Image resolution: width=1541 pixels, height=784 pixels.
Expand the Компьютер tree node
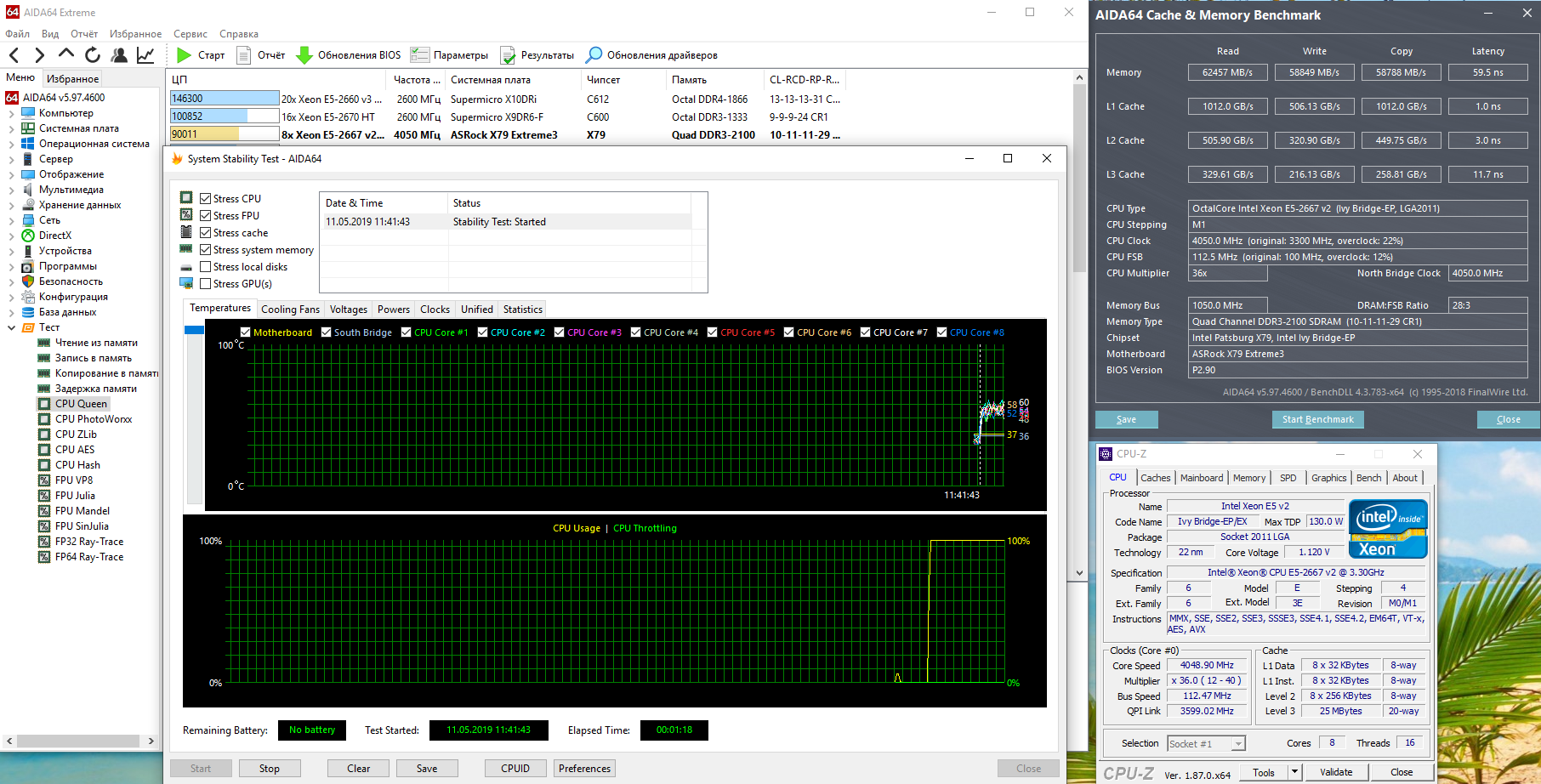point(11,113)
